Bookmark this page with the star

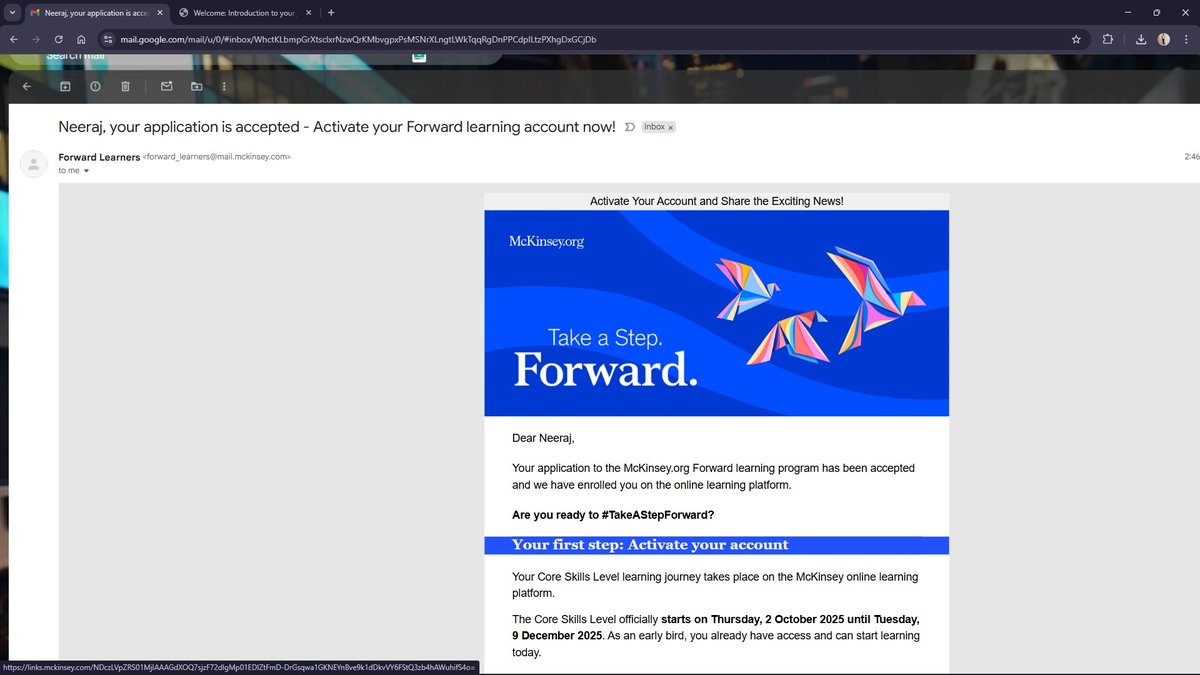point(1076,39)
